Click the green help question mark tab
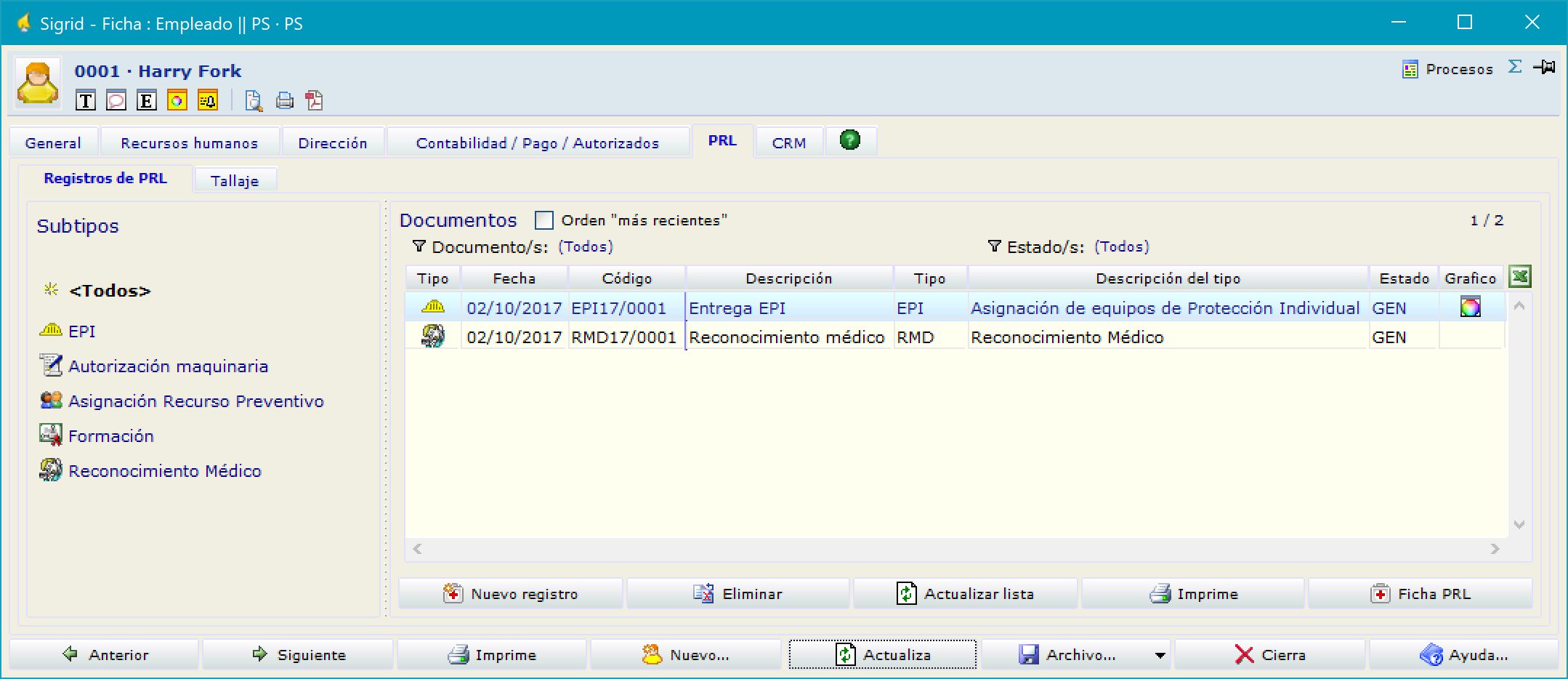Image resolution: width=1568 pixels, height=679 pixels. (x=850, y=140)
